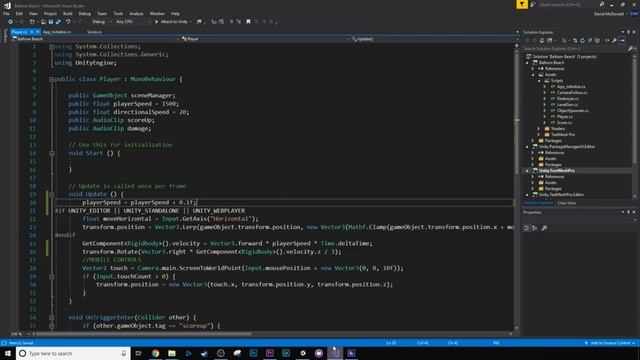Open the Debug solution configuration dropdown

pos(101,22)
